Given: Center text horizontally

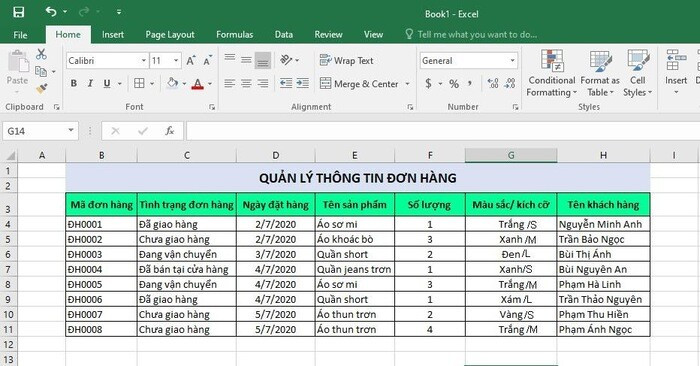Looking at the screenshot, I should coord(246,83).
